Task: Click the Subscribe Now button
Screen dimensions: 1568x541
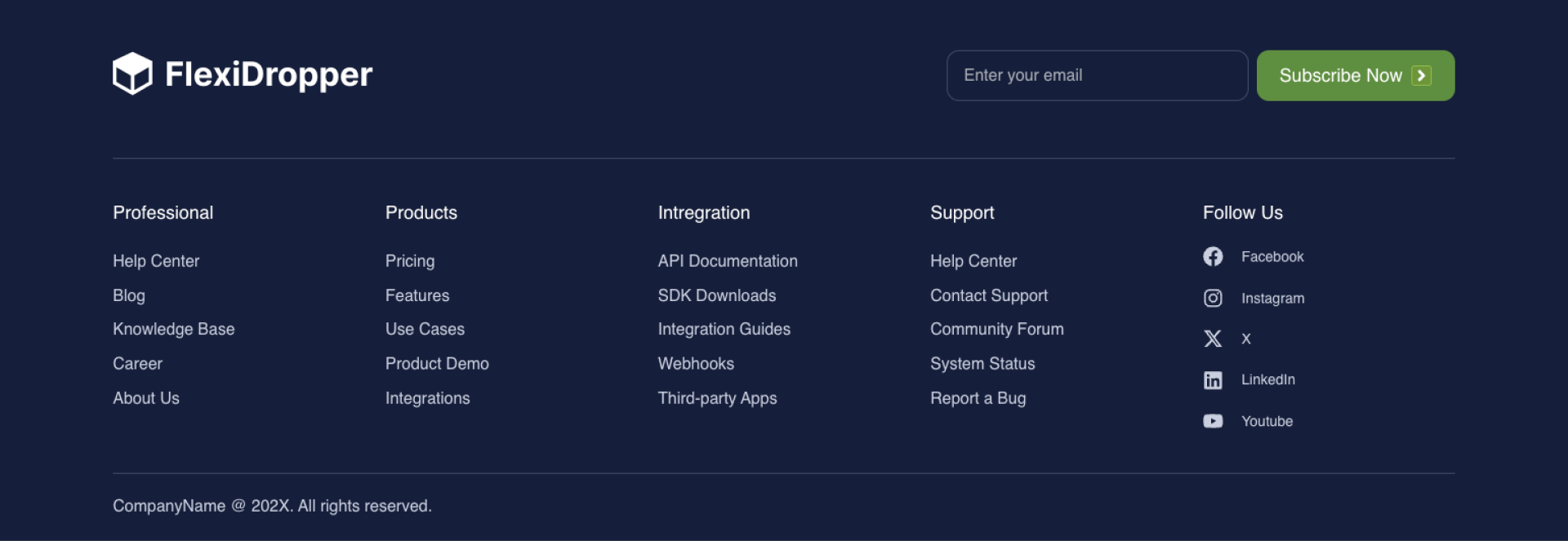Action: pyautogui.click(x=1355, y=75)
